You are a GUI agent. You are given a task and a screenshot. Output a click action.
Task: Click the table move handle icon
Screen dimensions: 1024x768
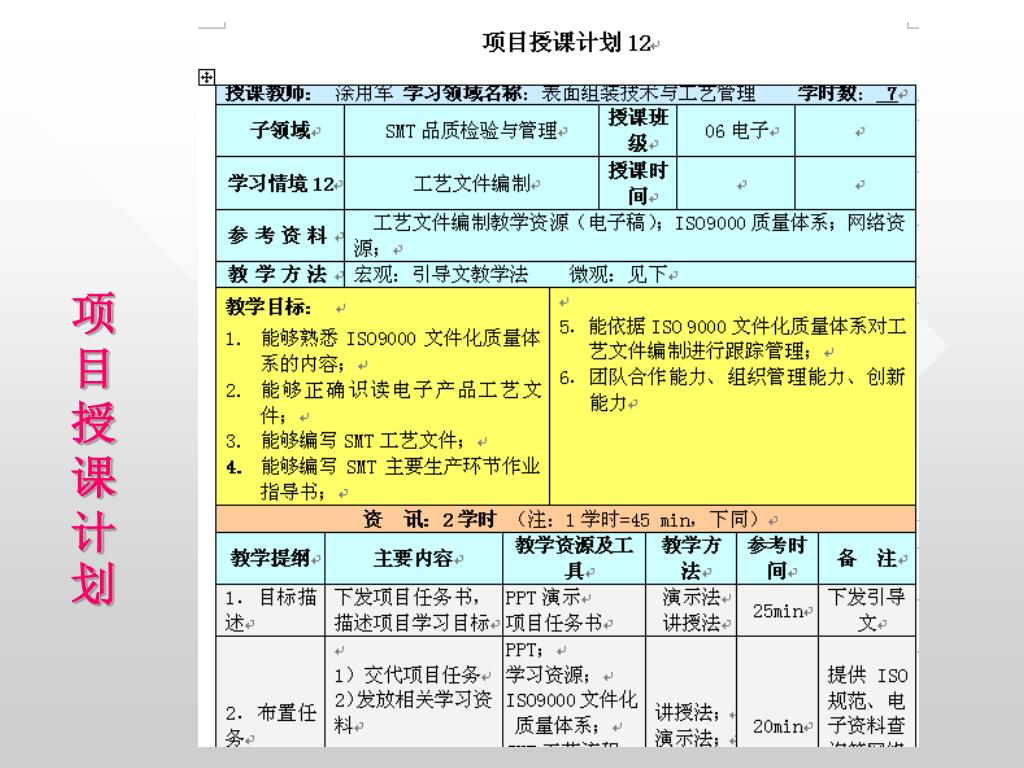click(x=206, y=77)
